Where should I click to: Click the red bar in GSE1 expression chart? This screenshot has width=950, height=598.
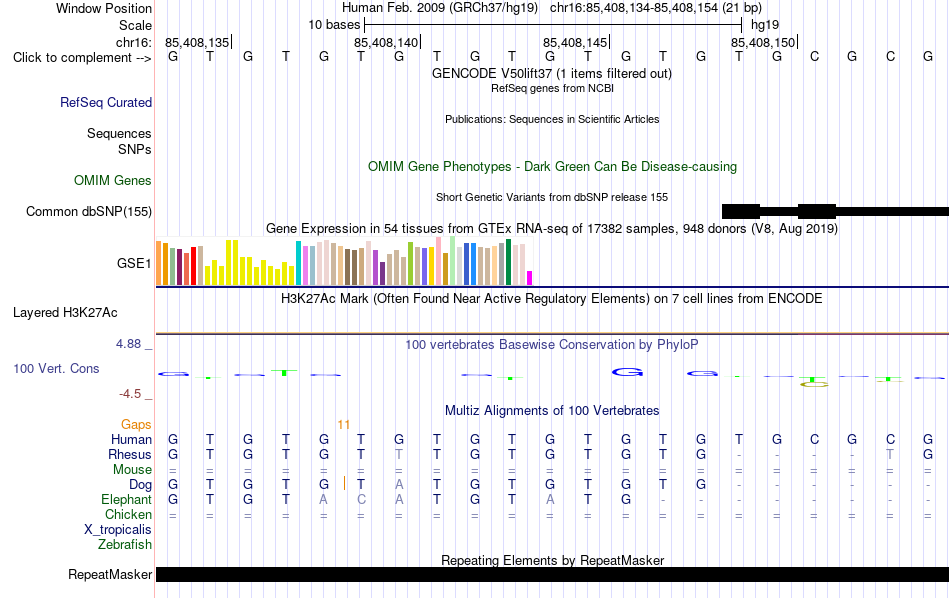(x=194, y=266)
